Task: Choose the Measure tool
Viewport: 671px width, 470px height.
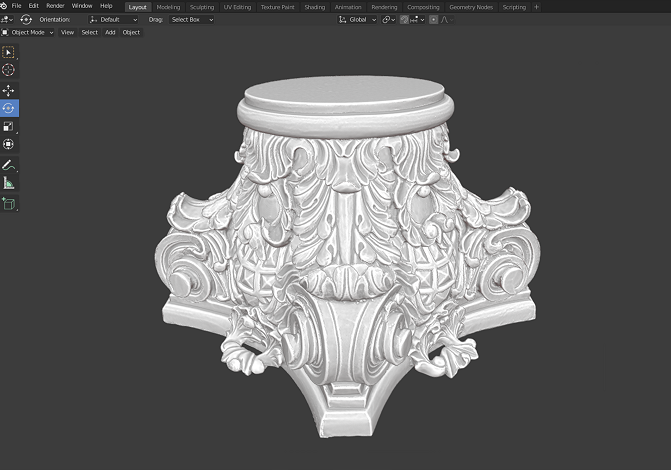Action: point(9,183)
